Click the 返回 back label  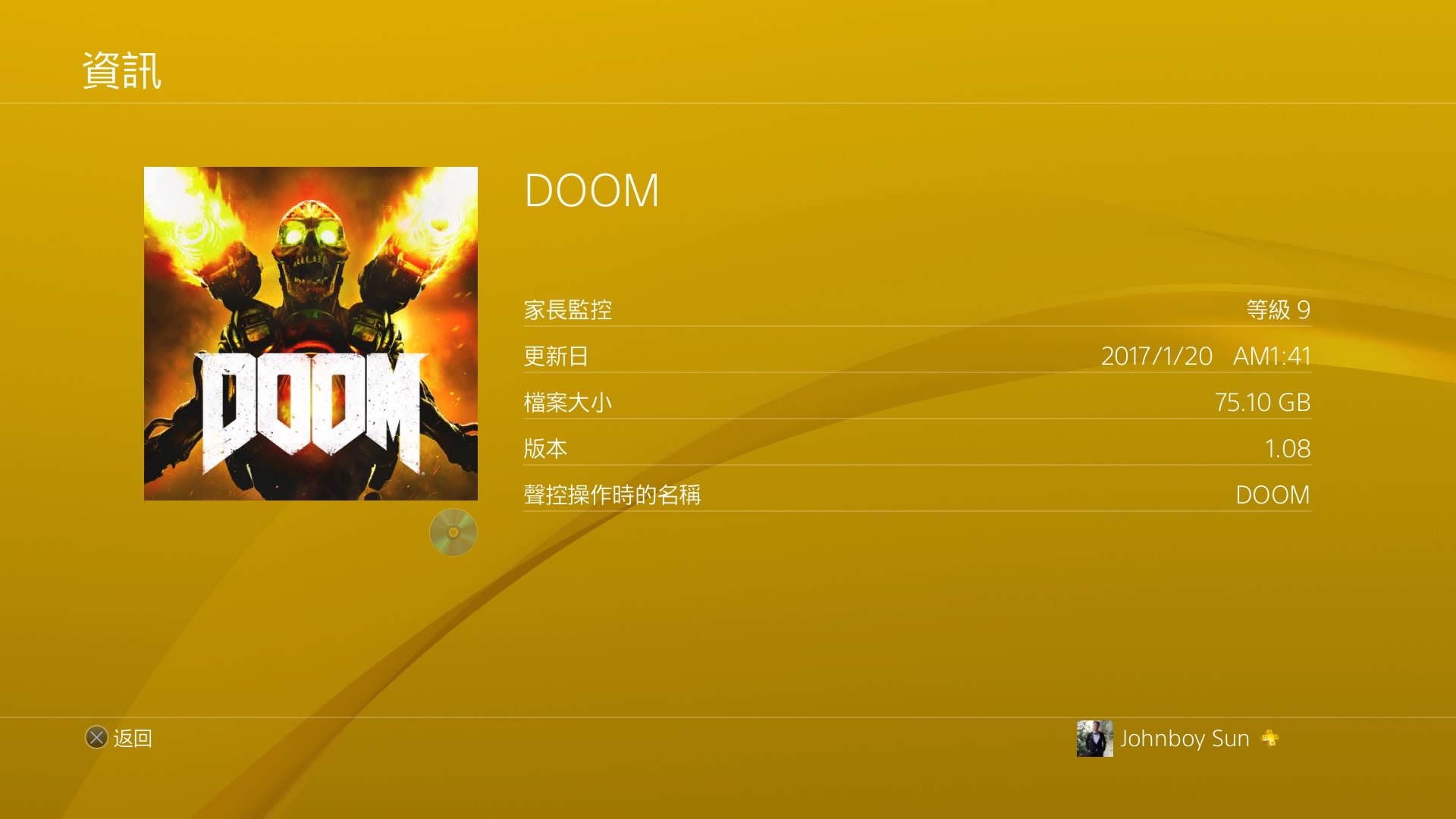tap(133, 738)
